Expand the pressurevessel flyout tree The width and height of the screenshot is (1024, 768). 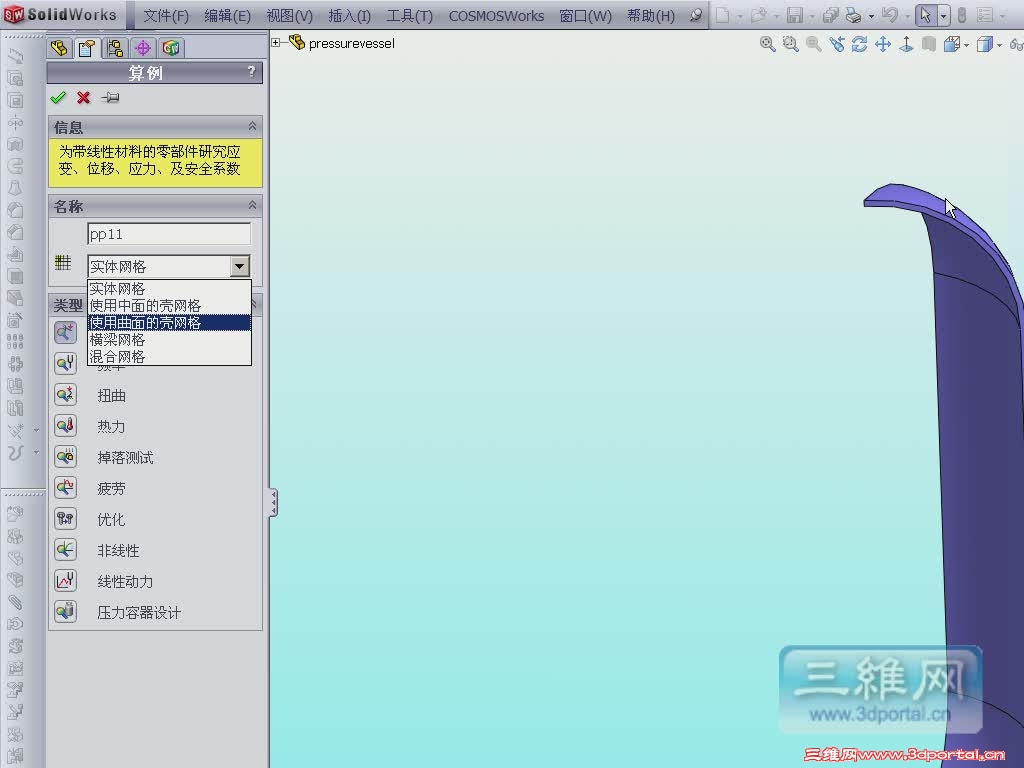[x=276, y=42]
